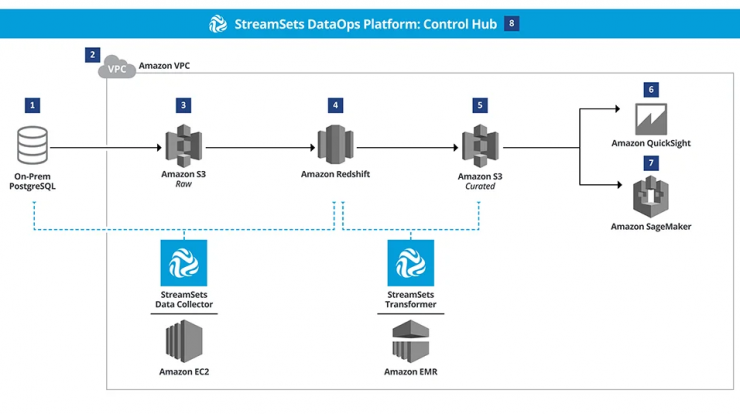
Task: Click the "StreamSets DataOps Platform: Control Hub" title
Action: 366,24
